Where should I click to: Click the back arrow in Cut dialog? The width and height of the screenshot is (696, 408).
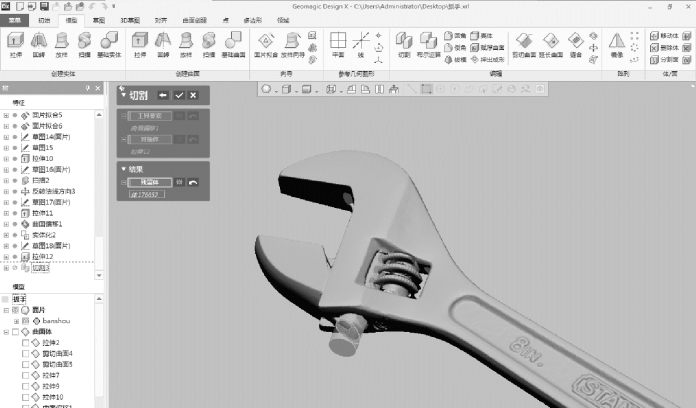click(163, 95)
